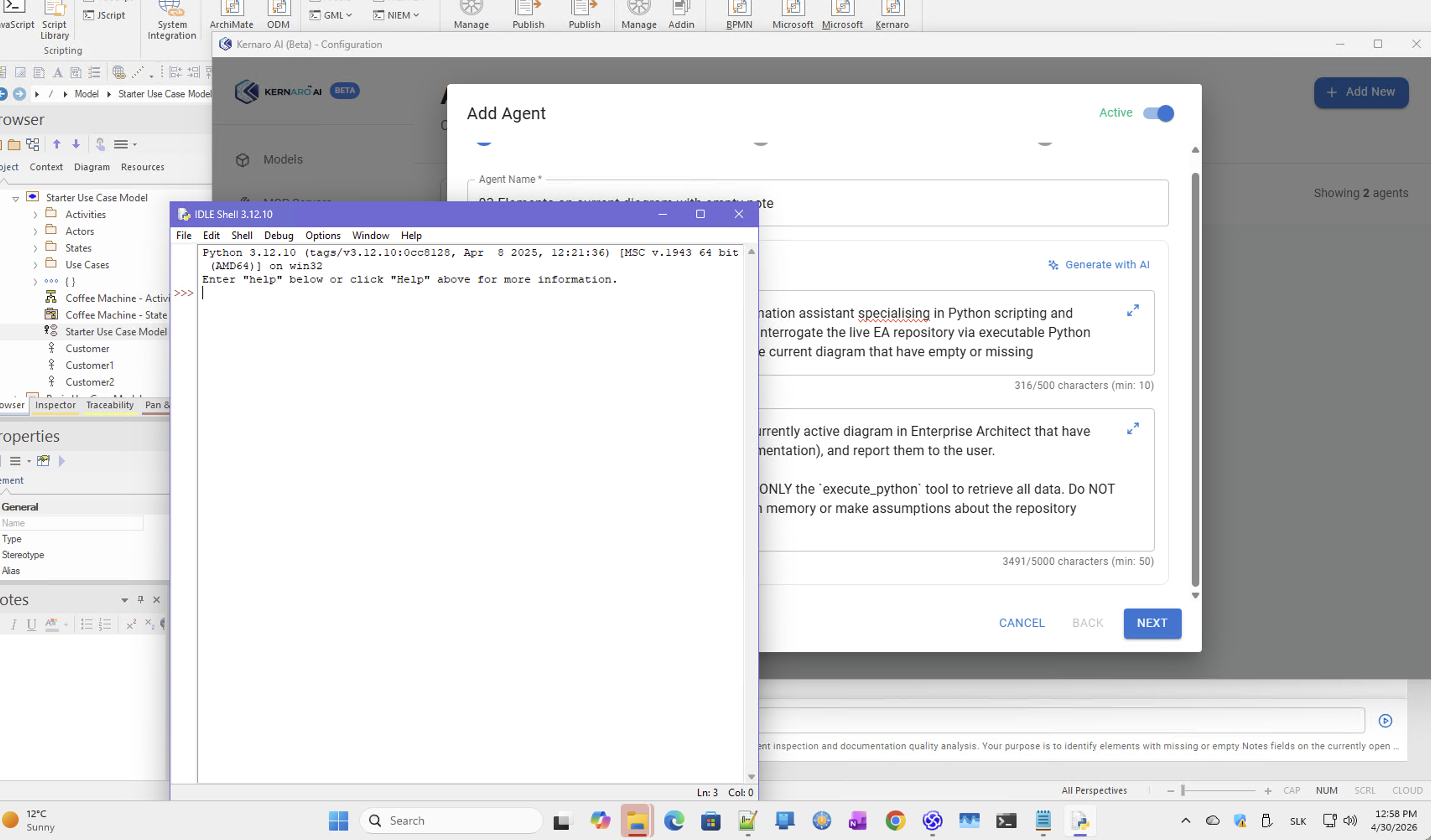The height and width of the screenshot is (840, 1431).
Task: Switch to the Context tab in Browser
Action: (x=46, y=167)
